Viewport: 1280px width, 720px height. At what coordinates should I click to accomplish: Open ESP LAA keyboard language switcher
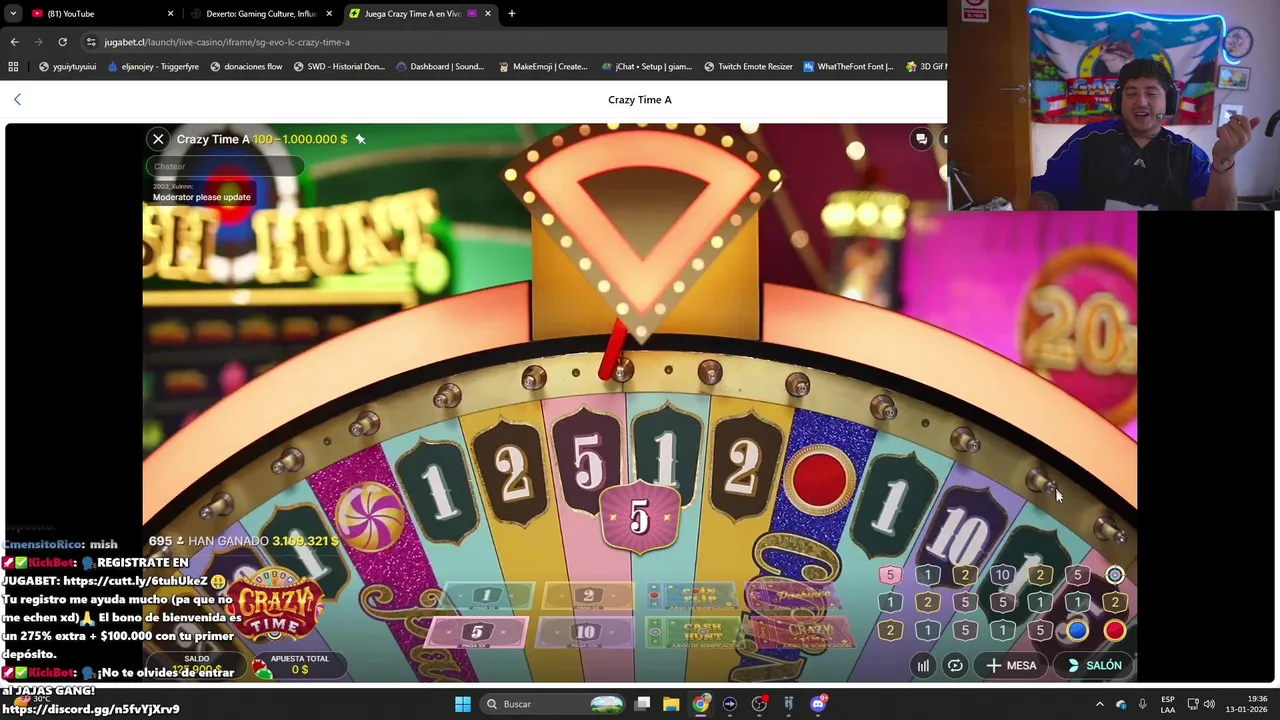click(1167, 704)
